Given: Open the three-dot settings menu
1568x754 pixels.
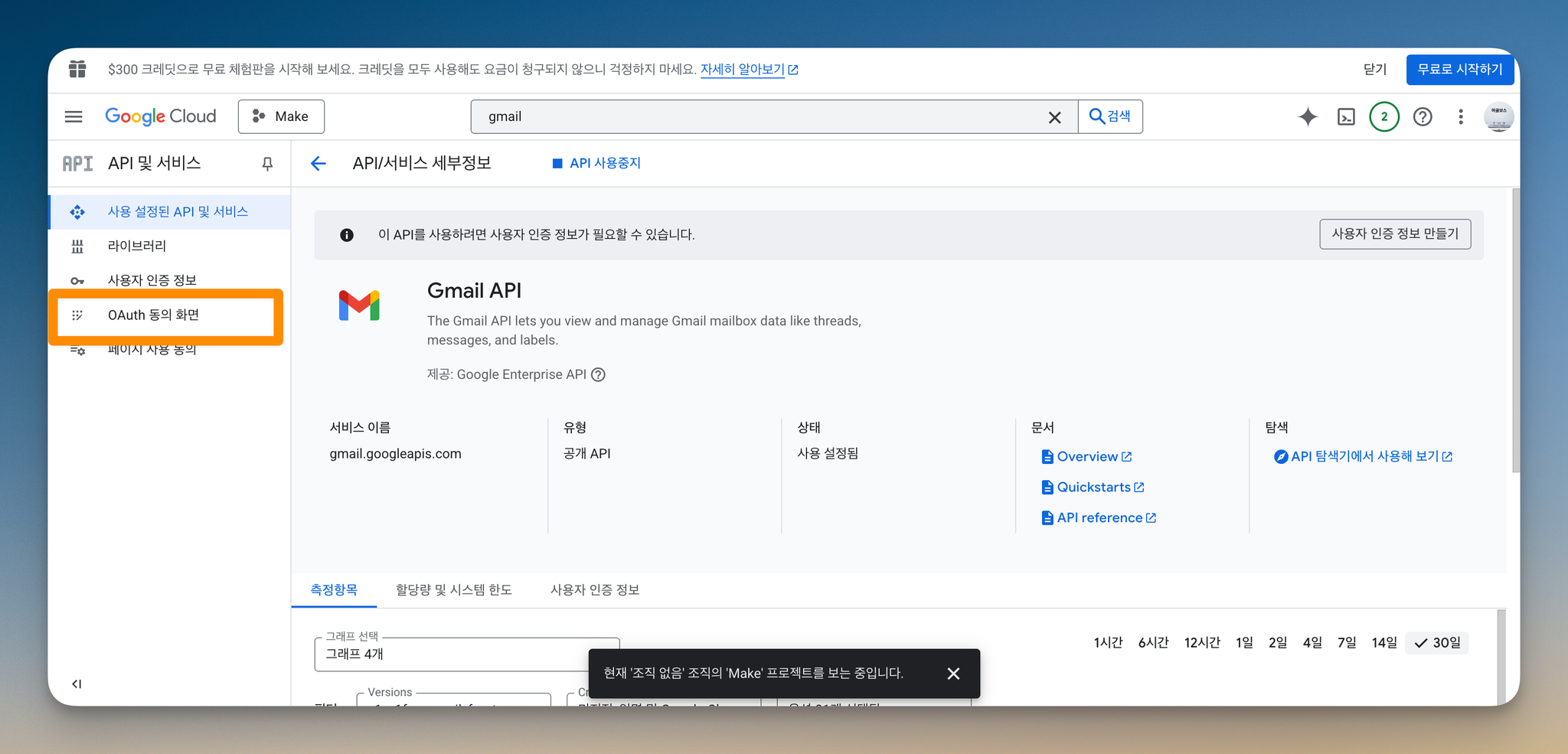Looking at the screenshot, I should point(1461,116).
